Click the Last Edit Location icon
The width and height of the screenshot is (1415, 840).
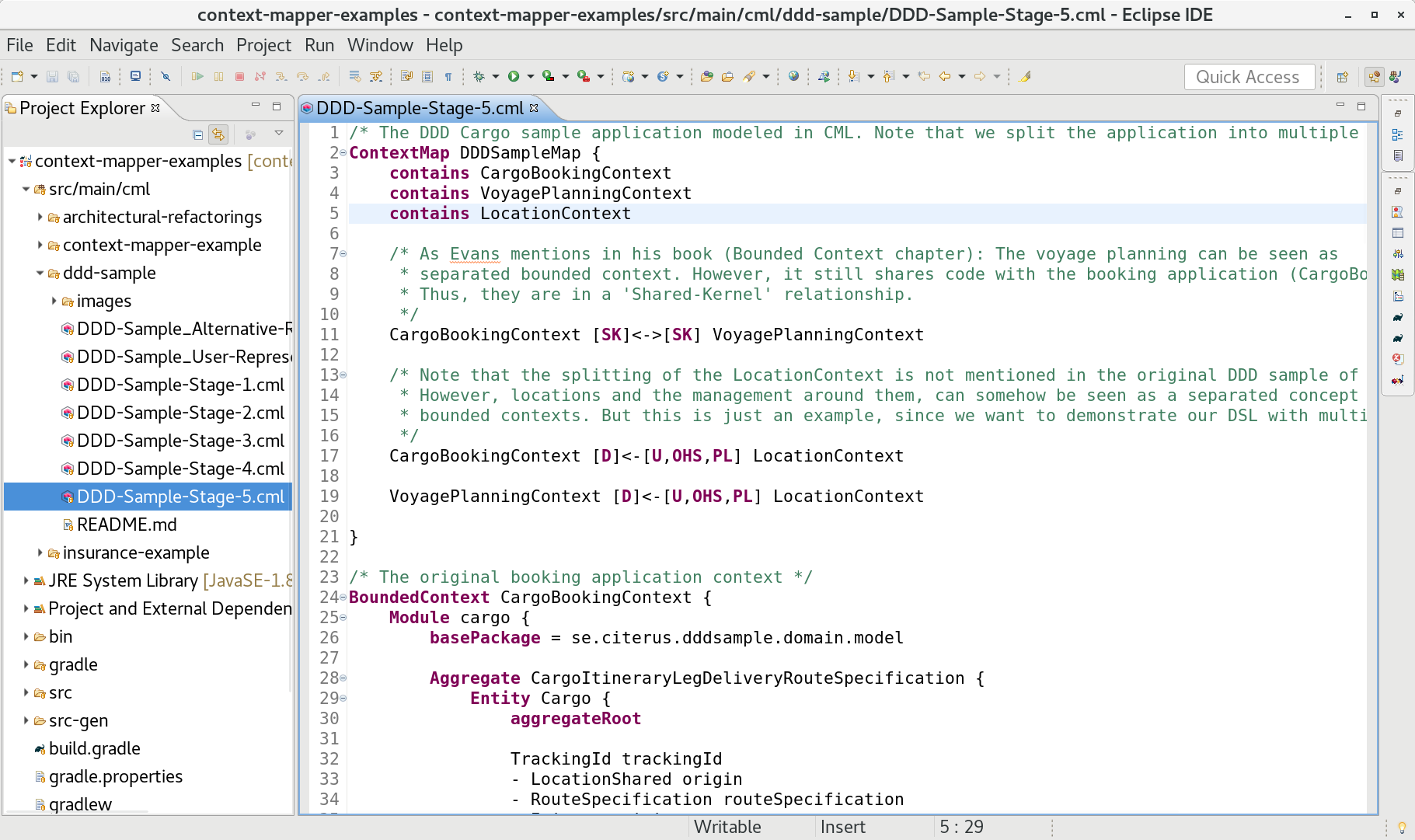pyautogui.click(x=924, y=76)
